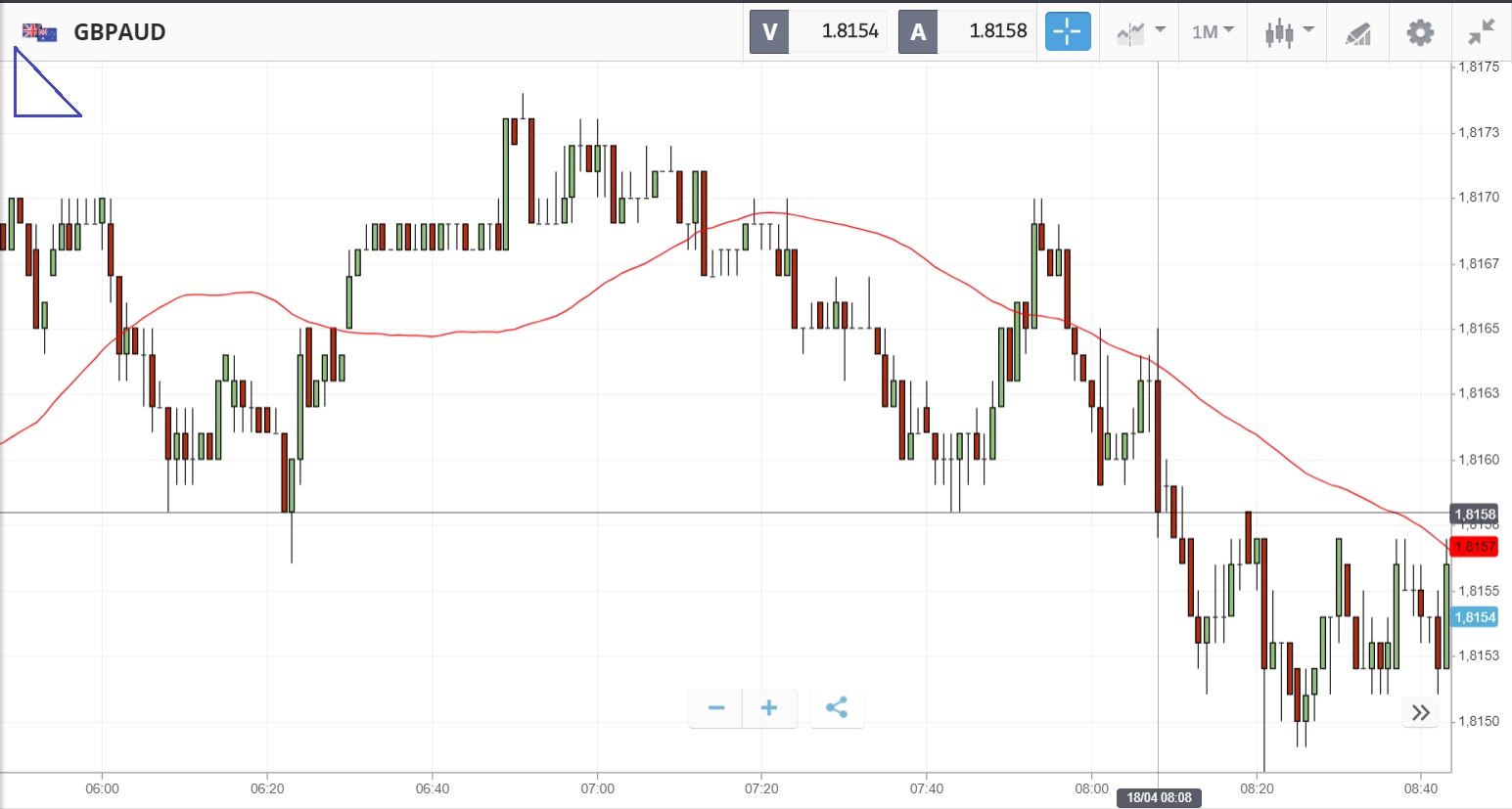Click the 1,8163 price axis label
Viewport: 1512px width, 809px height.
click(x=1478, y=392)
